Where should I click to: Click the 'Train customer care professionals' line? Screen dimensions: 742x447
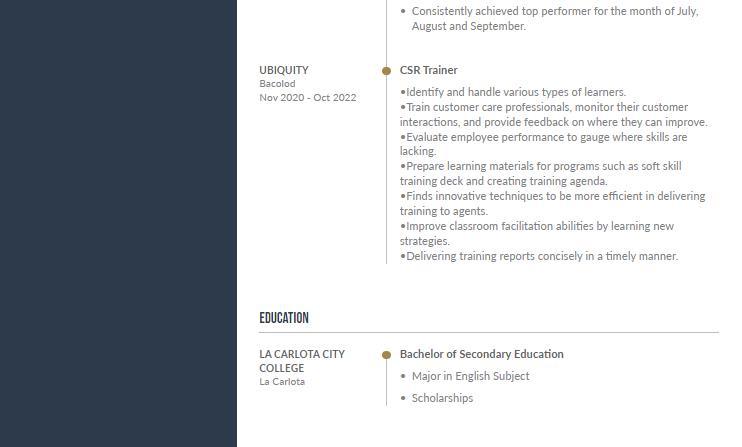click(553, 114)
